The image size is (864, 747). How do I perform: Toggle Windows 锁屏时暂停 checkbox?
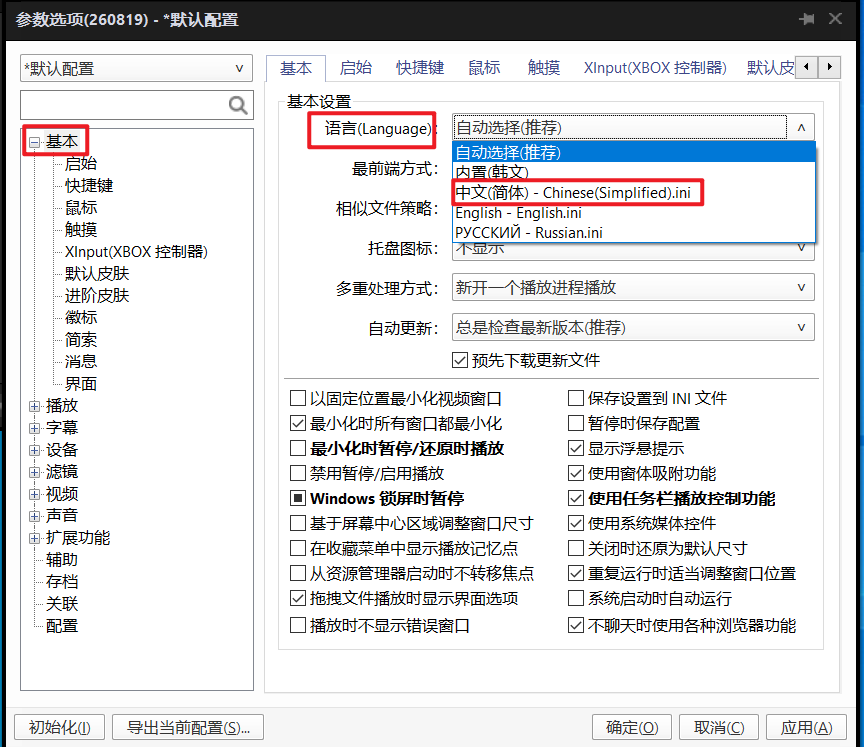[x=298, y=499]
